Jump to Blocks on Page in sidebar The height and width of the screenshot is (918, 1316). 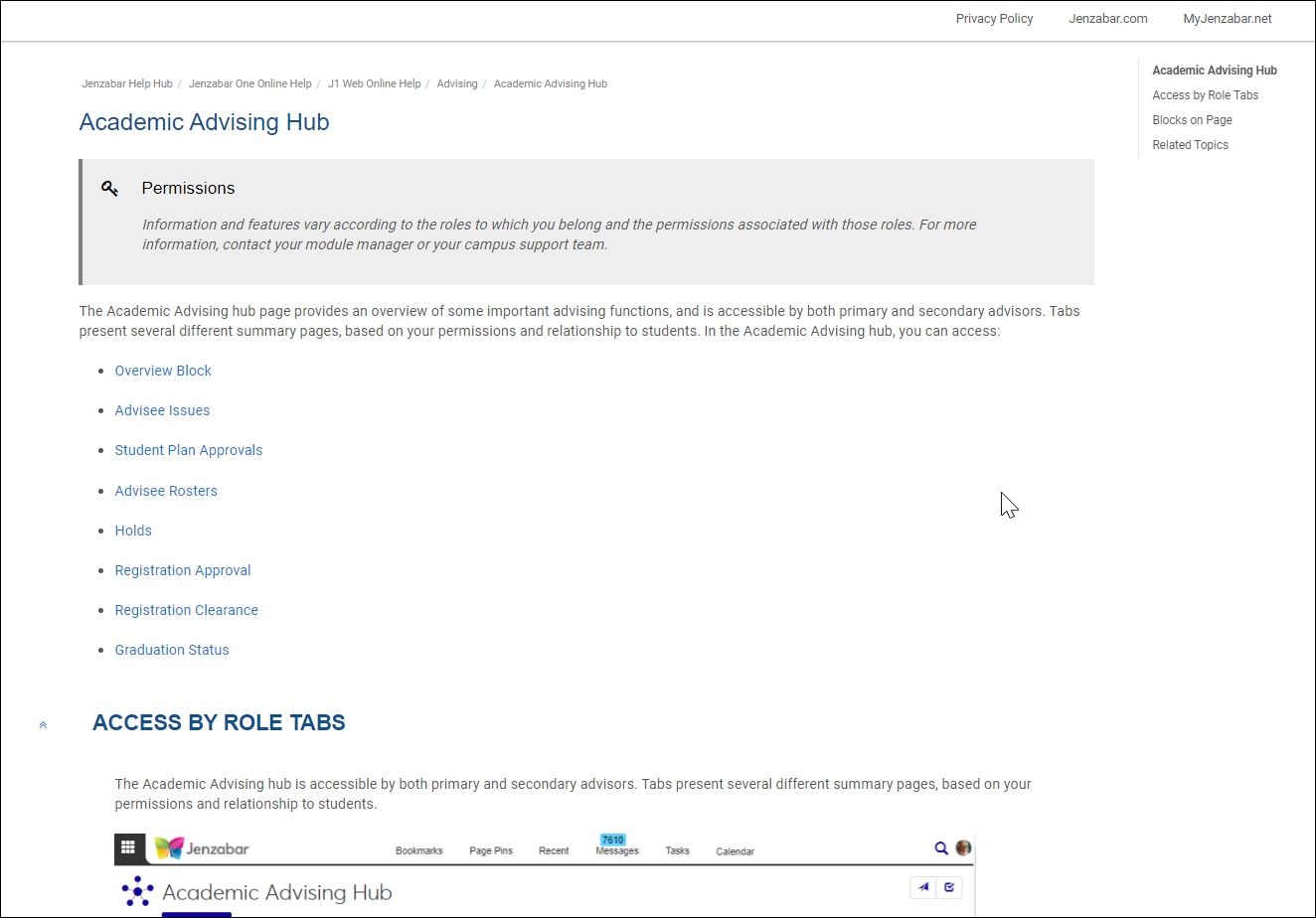[x=1193, y=120]
